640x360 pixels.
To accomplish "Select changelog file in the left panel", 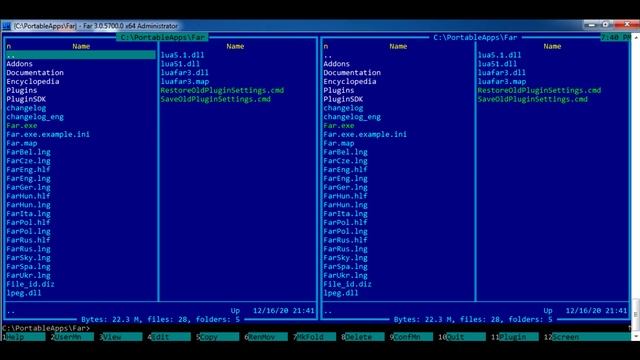I will click(x=26, y=108).
